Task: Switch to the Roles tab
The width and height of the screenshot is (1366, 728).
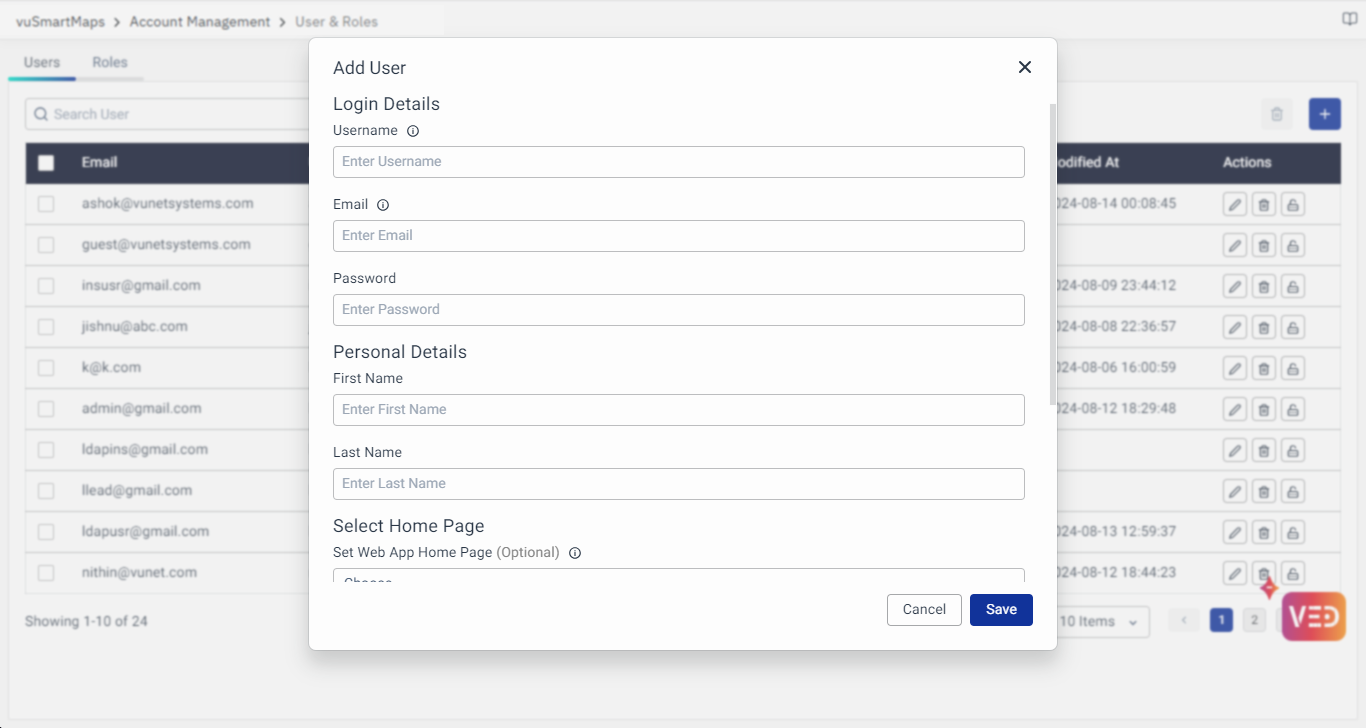Action: point(110,62)
